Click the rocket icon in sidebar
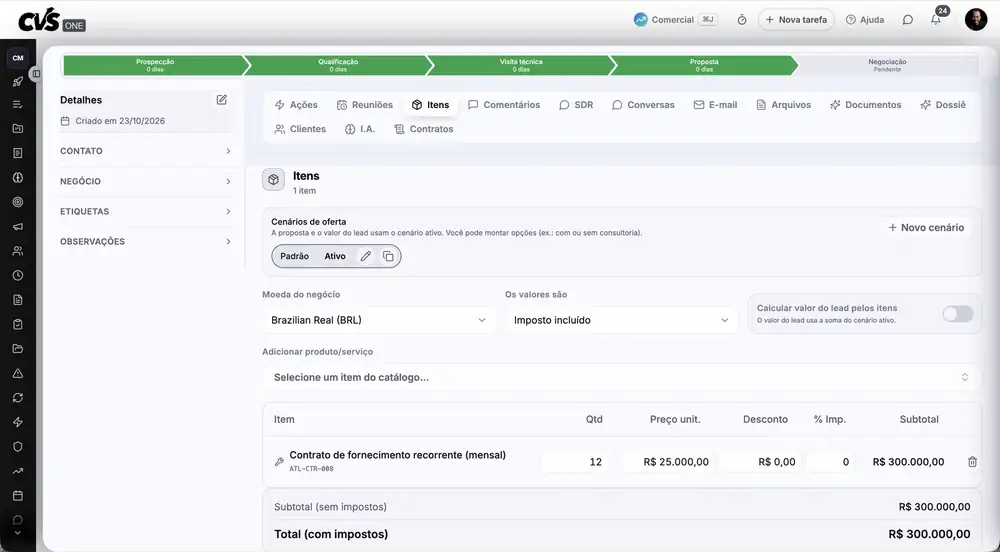 point(18,81)
